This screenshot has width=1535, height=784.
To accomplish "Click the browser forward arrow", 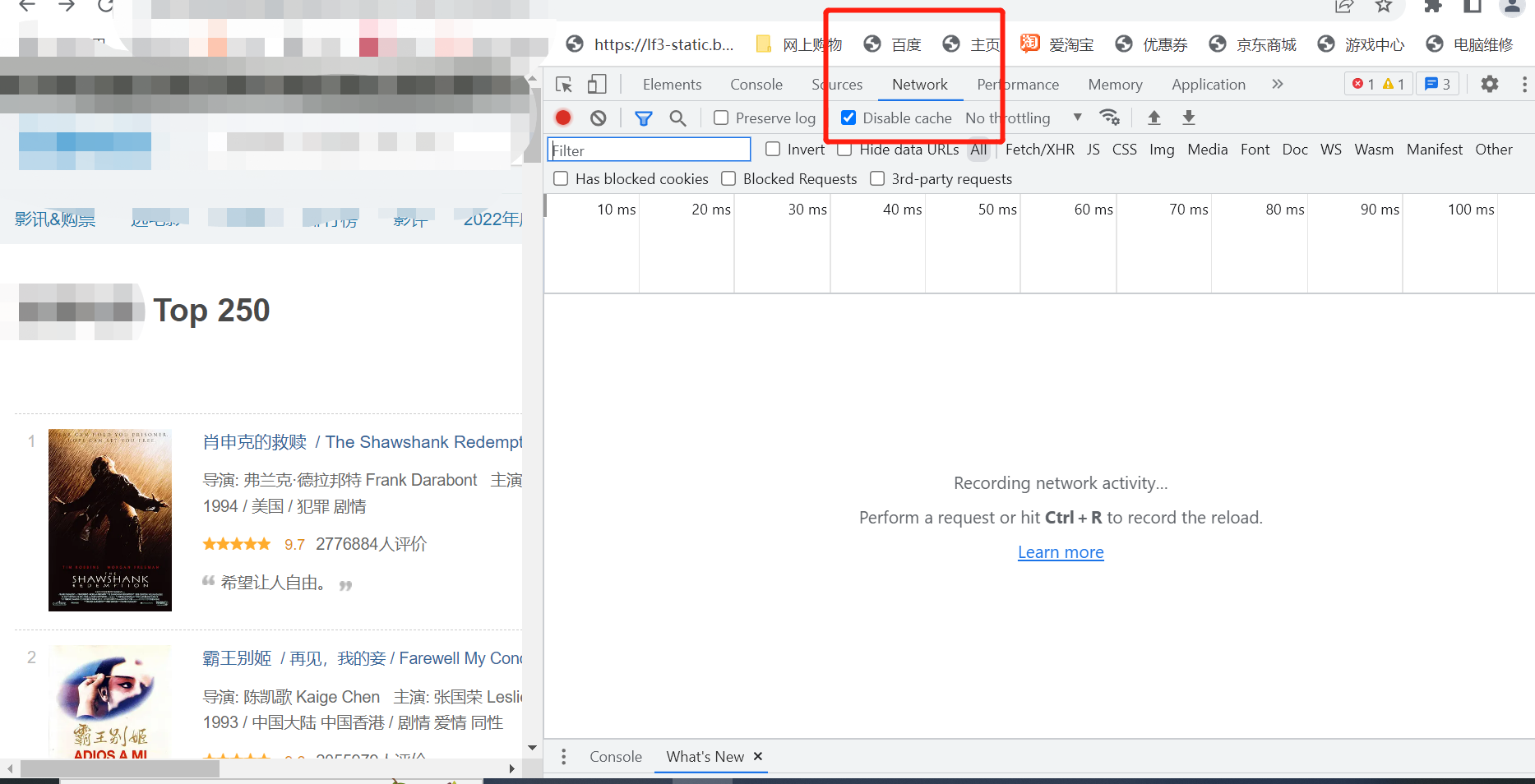I will 67,6.
